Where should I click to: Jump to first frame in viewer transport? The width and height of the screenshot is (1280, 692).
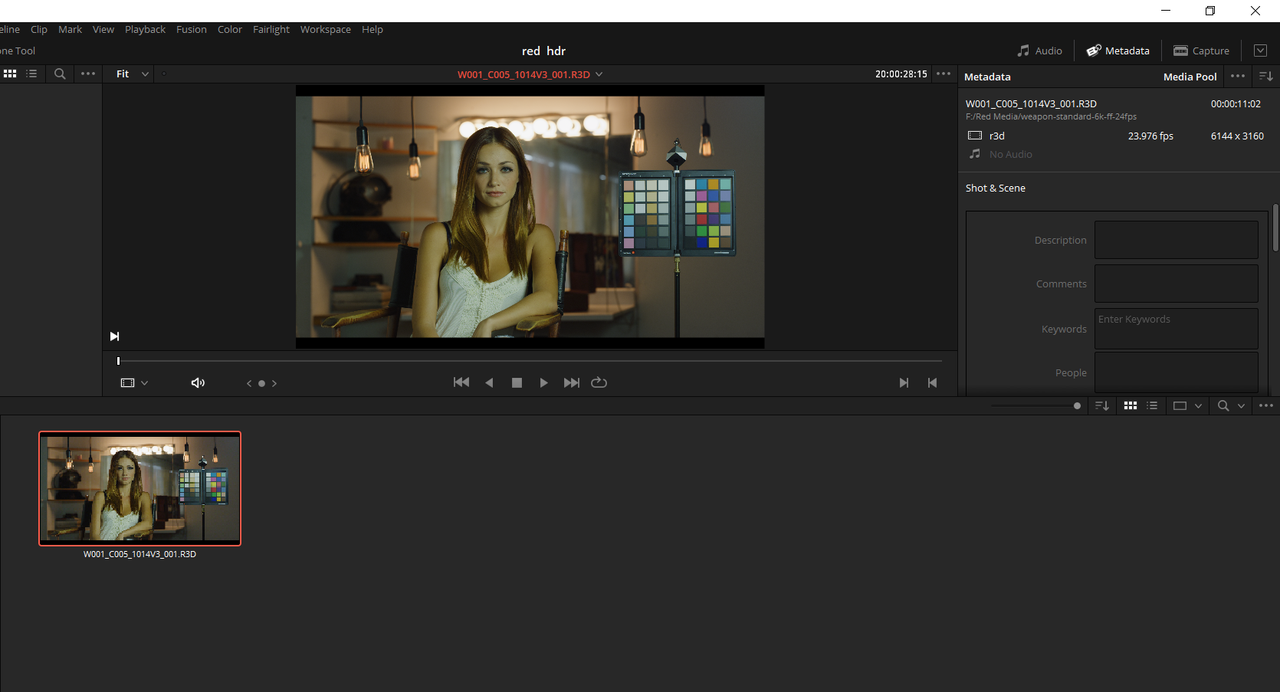point(461,383)
